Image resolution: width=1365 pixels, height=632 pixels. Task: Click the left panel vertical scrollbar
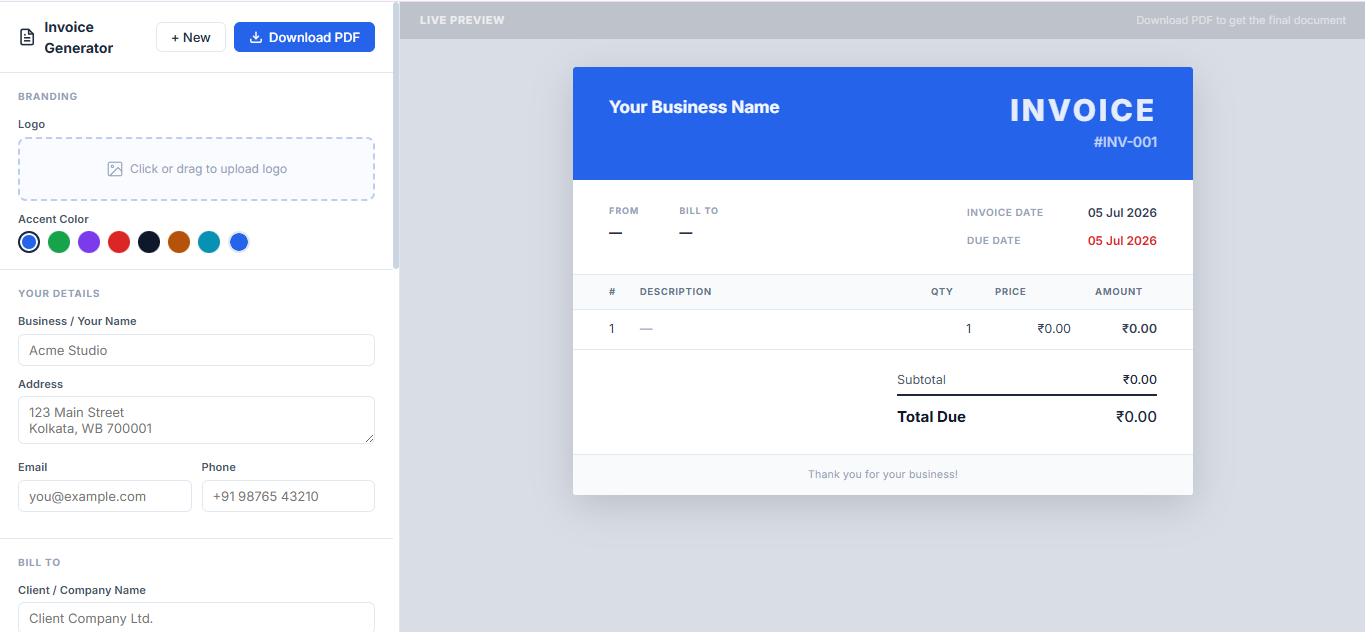click(396, 135)
